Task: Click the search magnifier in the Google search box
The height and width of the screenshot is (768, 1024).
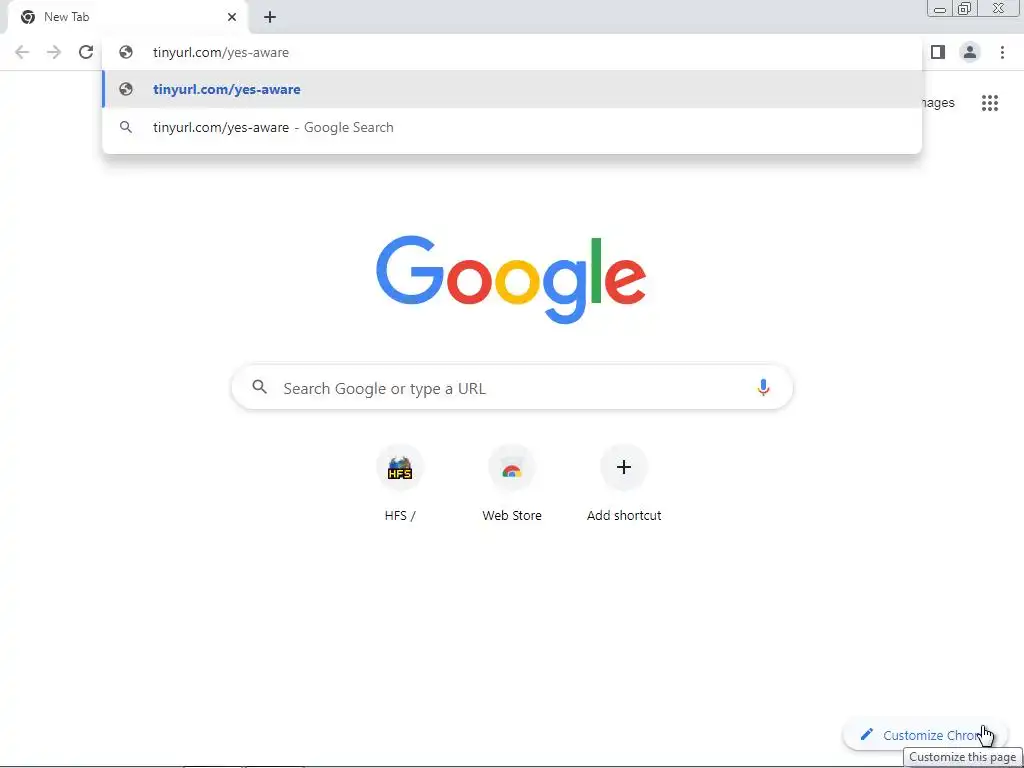Action: coord(260,387)
